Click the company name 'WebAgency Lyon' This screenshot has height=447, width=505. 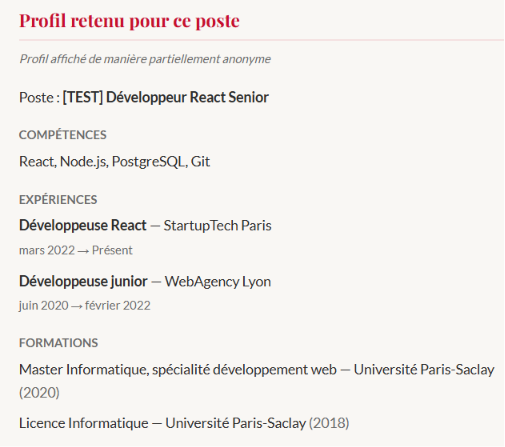[218, 281]
